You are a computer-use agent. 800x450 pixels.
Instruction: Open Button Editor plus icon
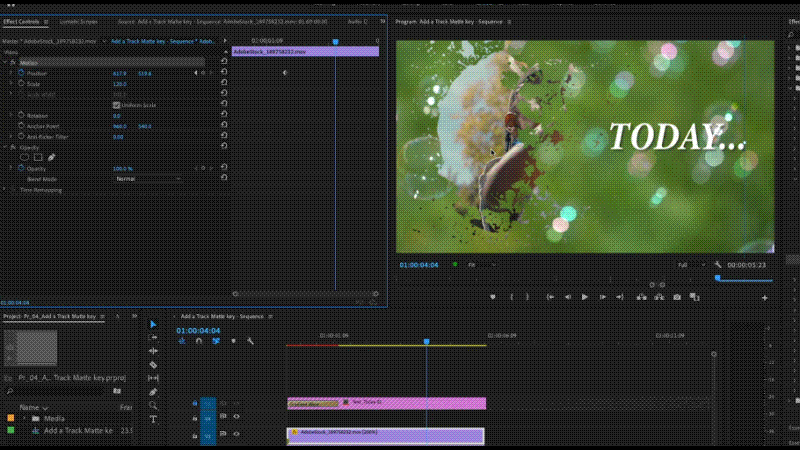tap(764, 297)
